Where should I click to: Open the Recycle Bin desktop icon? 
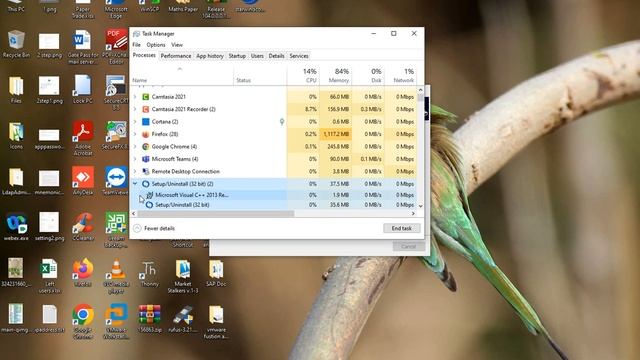click(x=16, y=40)
